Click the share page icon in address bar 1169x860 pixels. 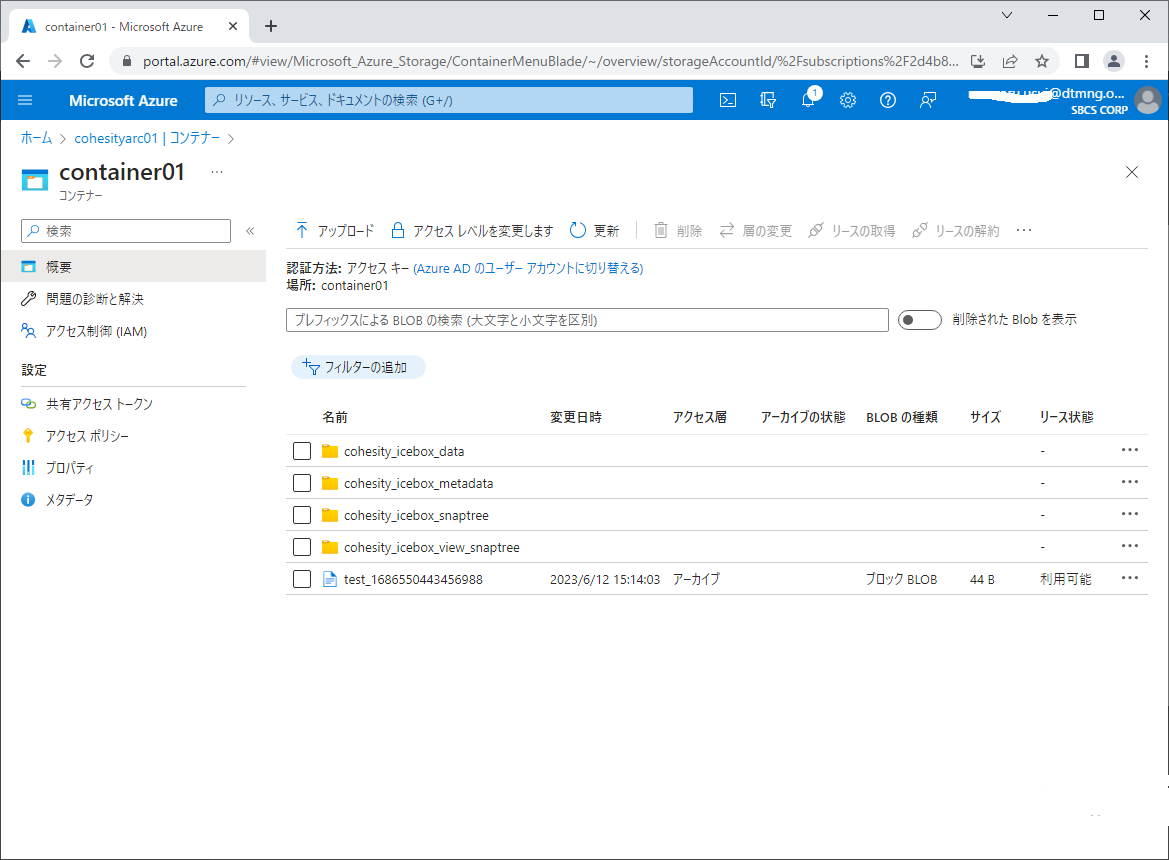tap(1010, 61)
